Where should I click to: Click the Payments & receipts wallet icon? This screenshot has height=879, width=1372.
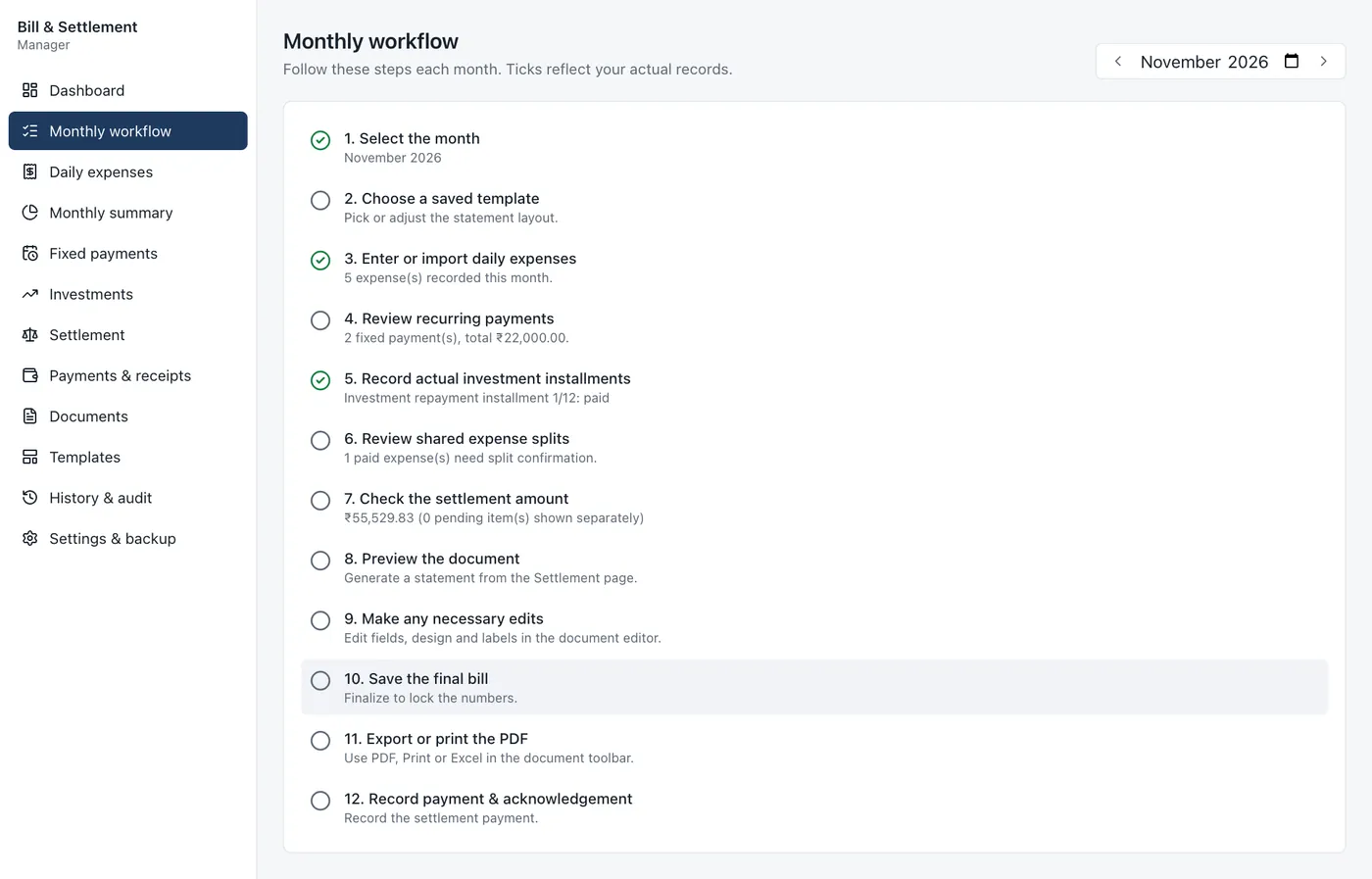(30, 375)
